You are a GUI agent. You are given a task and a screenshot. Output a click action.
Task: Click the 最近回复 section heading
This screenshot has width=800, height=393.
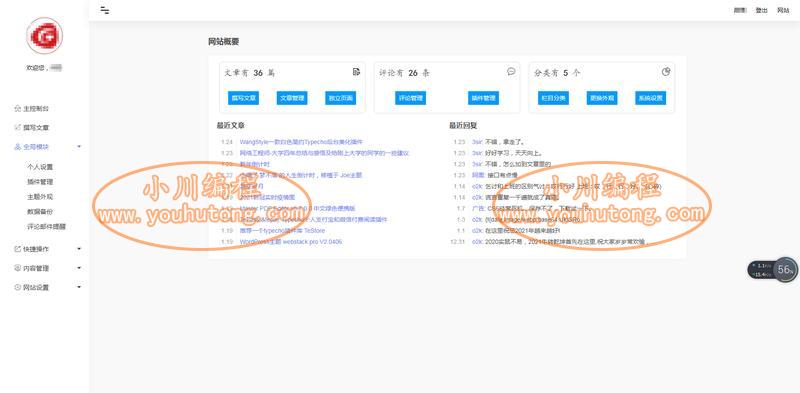point(463,126)
